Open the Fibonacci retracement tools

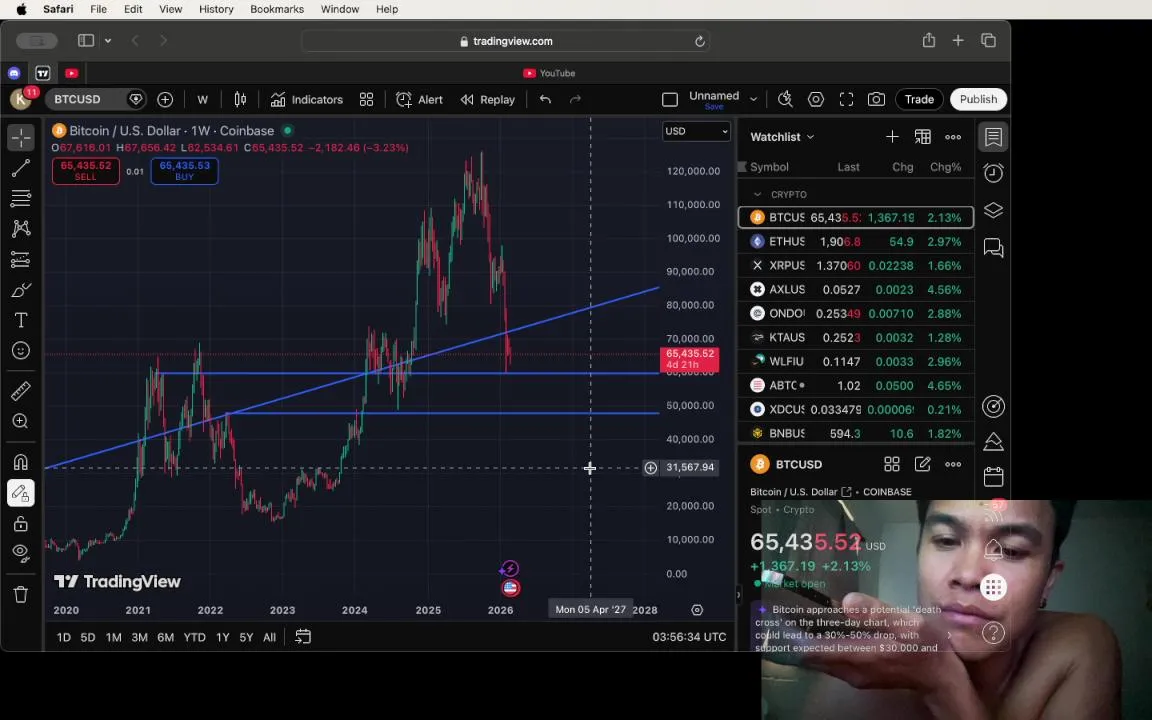tap(21, 198)
